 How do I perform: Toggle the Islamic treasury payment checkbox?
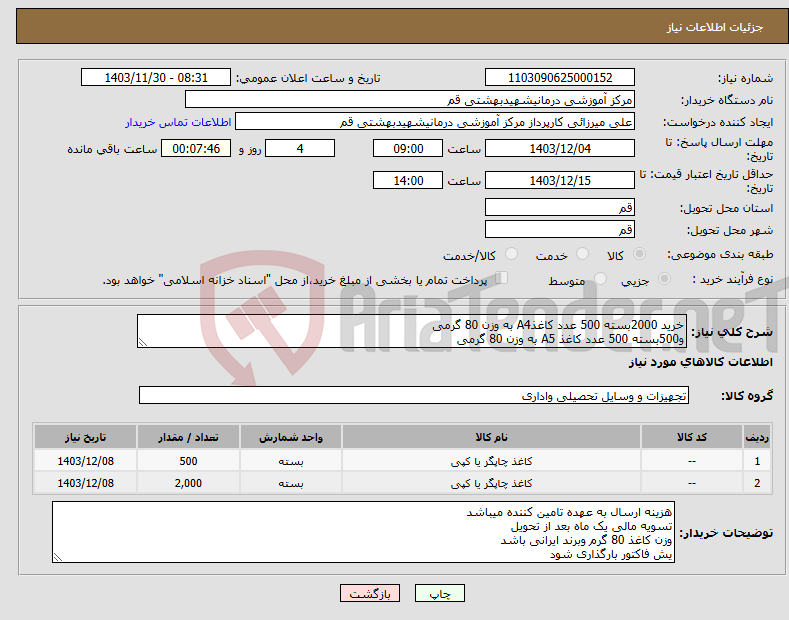point(502,278)
